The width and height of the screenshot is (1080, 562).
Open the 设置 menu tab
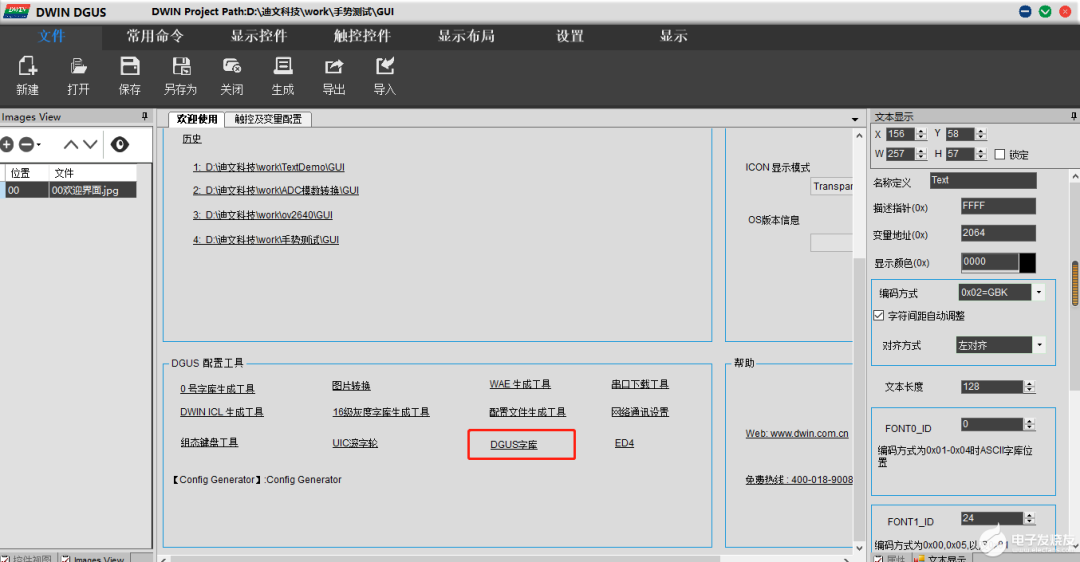pyautogui.click(x=570, y=36)
